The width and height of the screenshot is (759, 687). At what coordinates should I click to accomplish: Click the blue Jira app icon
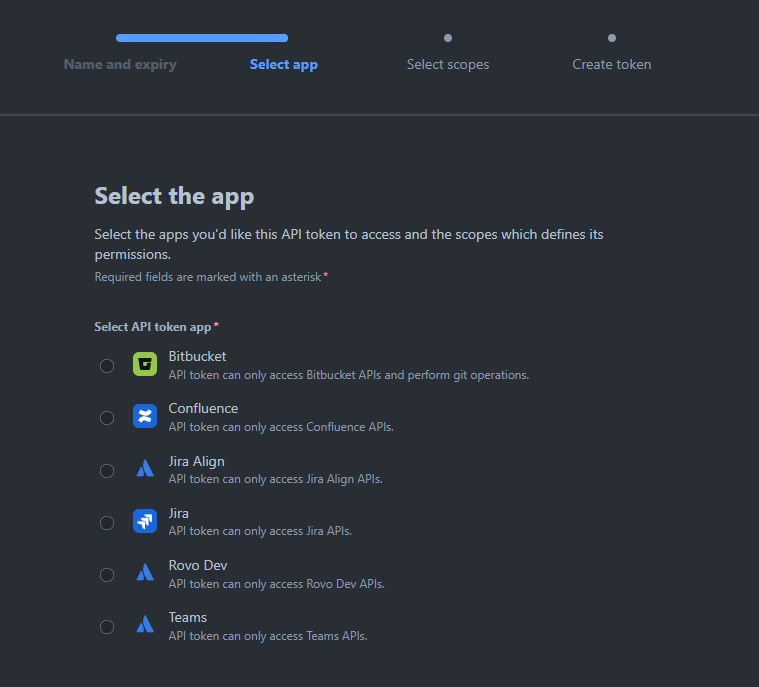[x=145, y=521]
